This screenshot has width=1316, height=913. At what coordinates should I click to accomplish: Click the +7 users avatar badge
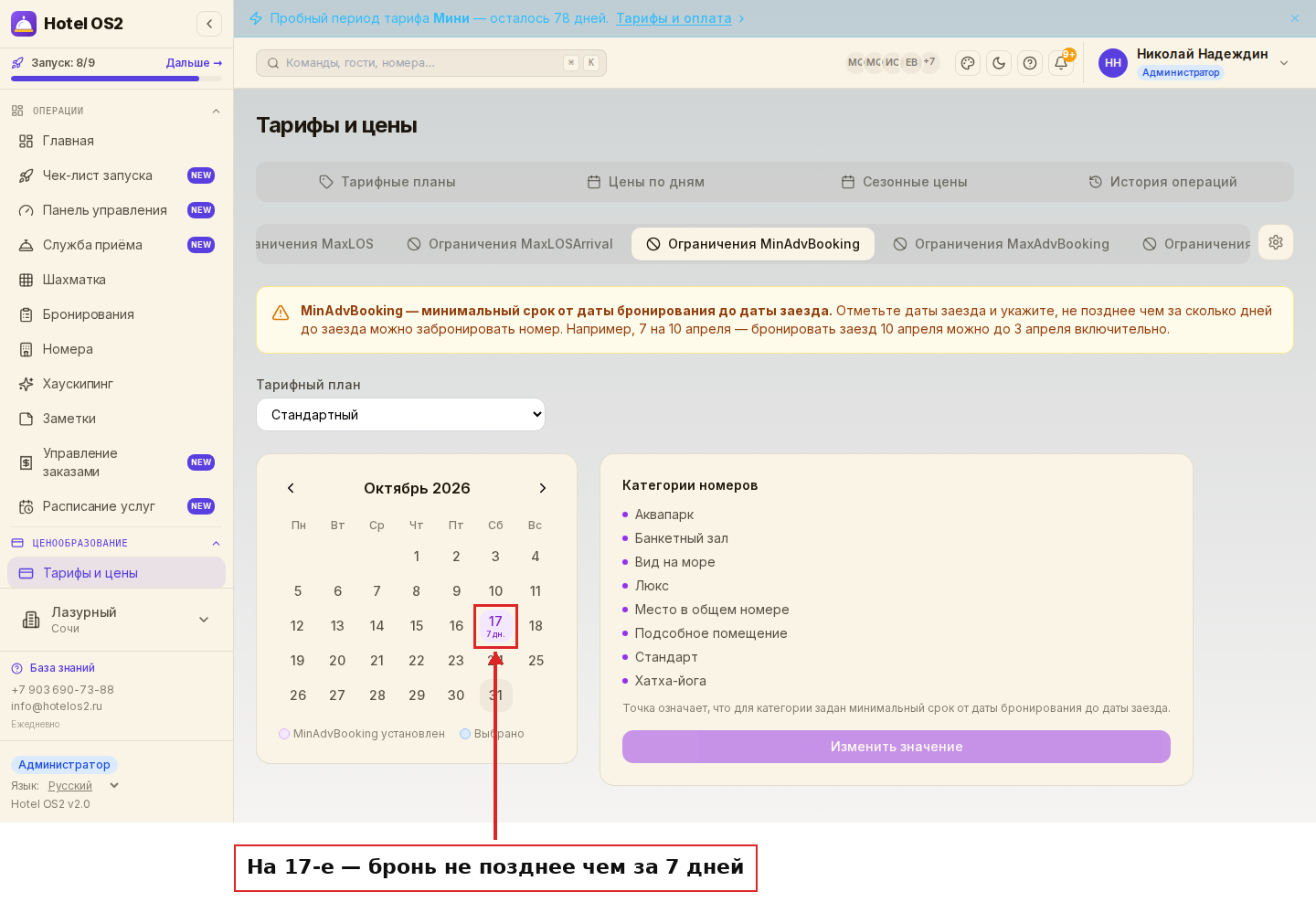click(929, 62)
